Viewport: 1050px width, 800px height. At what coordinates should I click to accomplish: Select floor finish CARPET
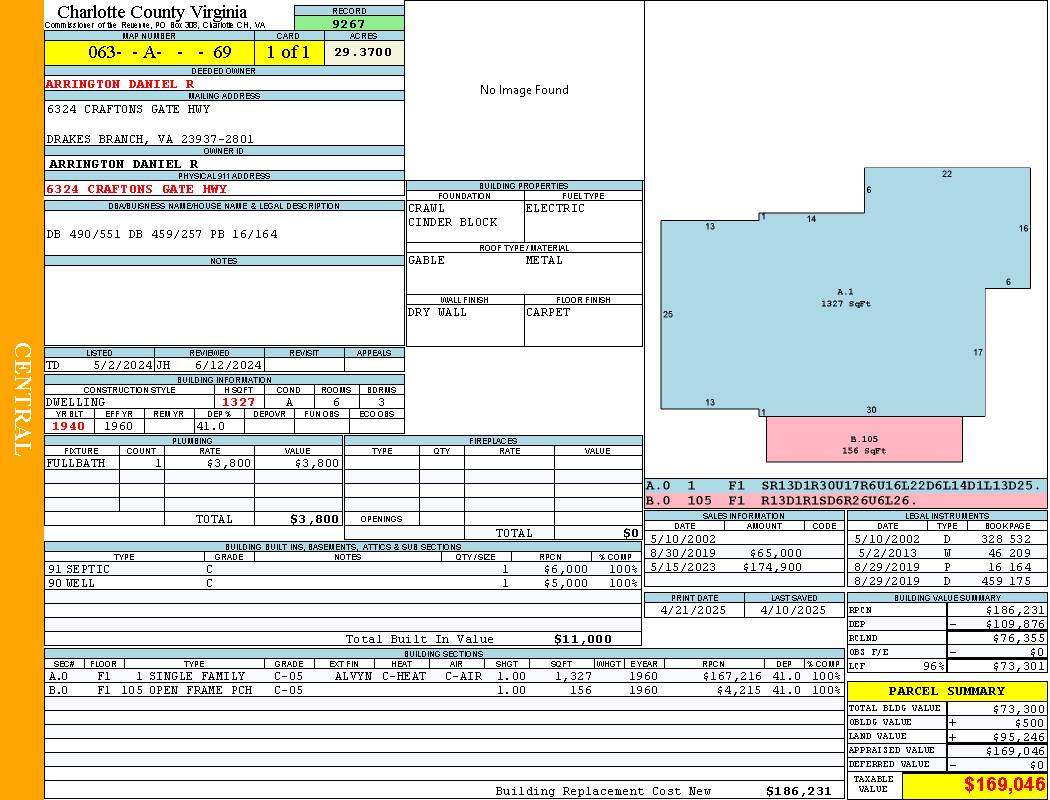coord(548,312)
